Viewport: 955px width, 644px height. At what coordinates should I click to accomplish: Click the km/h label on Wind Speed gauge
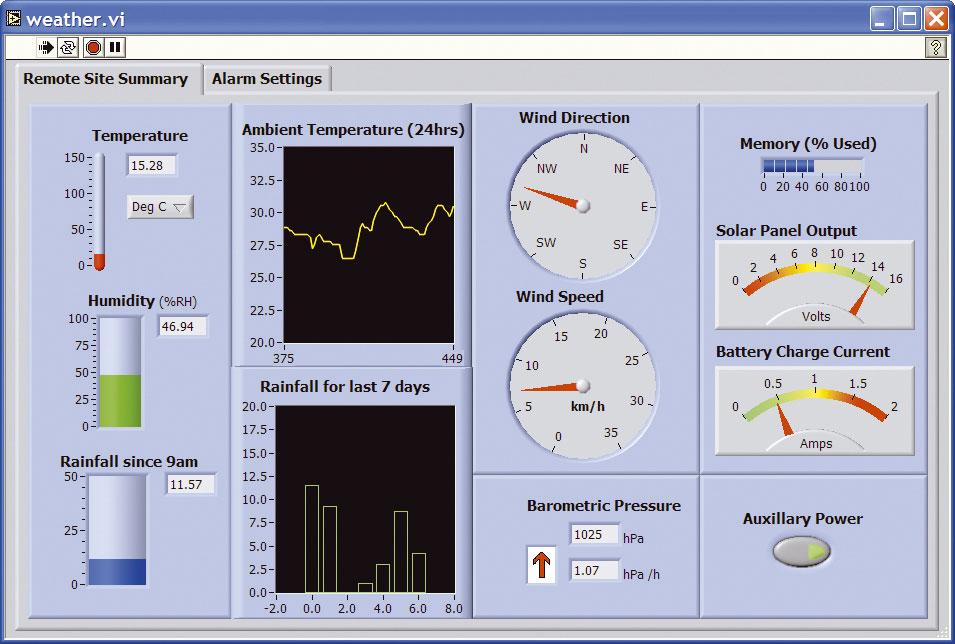click(x=588, y=406)
